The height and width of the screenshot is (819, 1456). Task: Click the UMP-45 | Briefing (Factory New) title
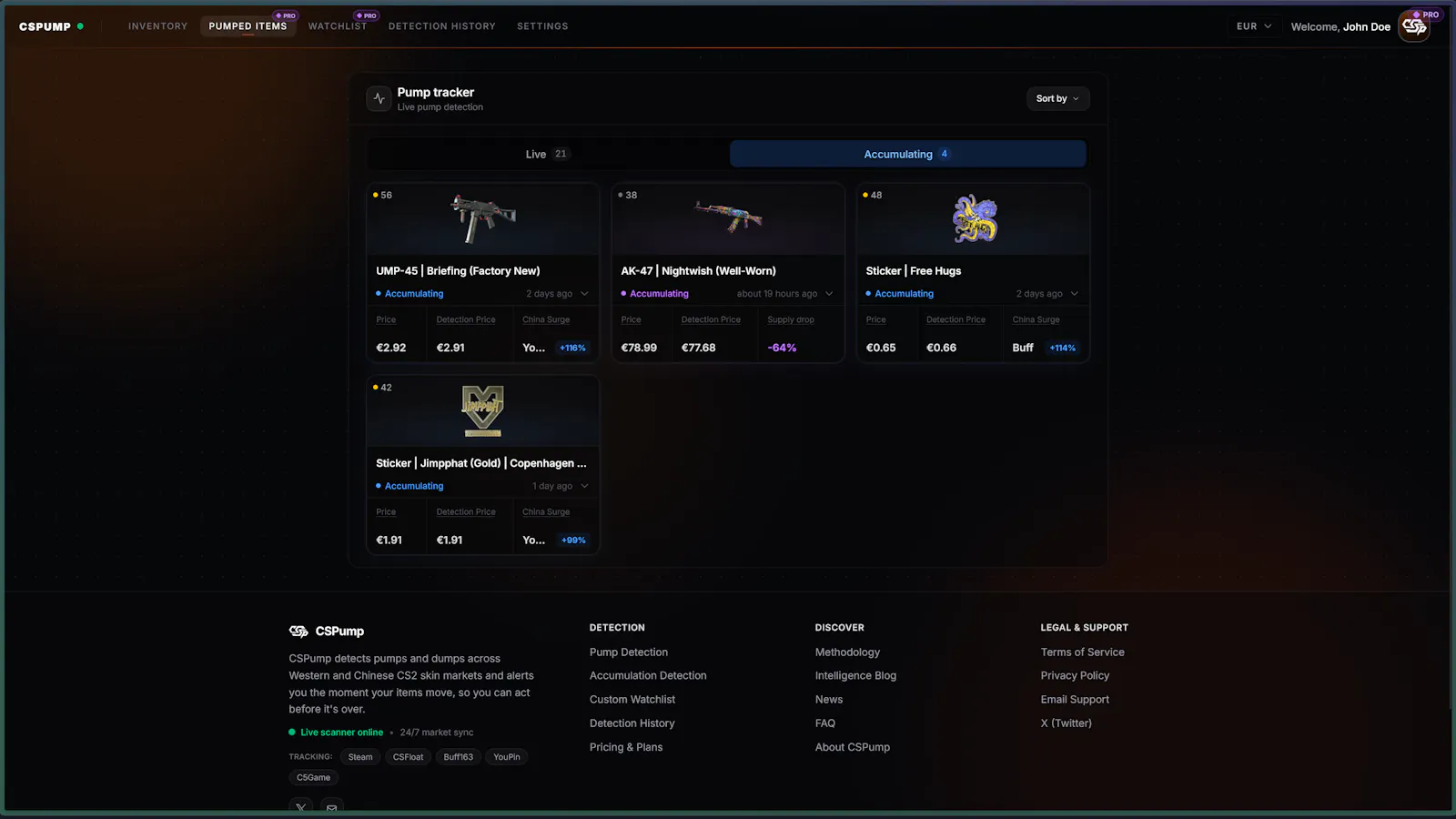458,271
